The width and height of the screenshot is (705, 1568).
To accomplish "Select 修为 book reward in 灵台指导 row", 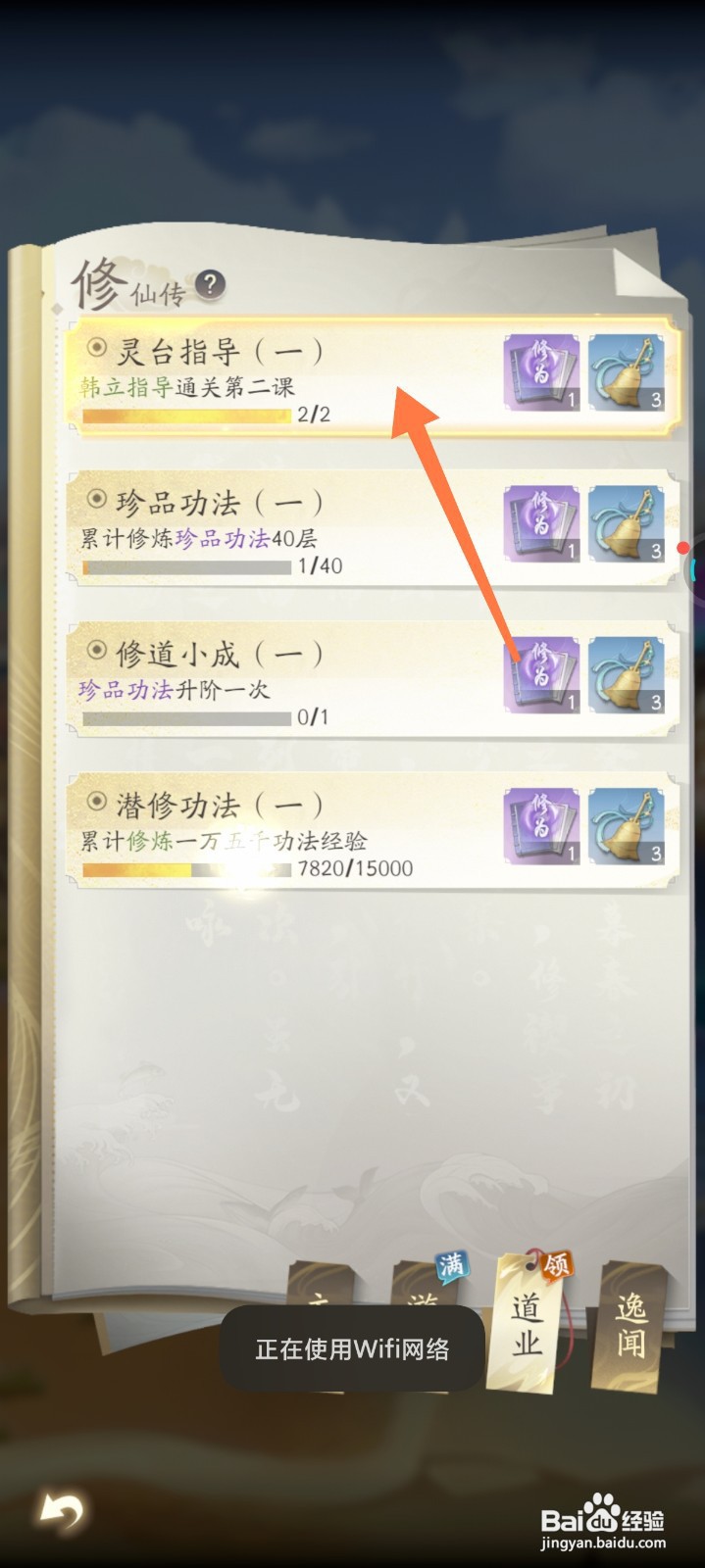I will [542, 372].
